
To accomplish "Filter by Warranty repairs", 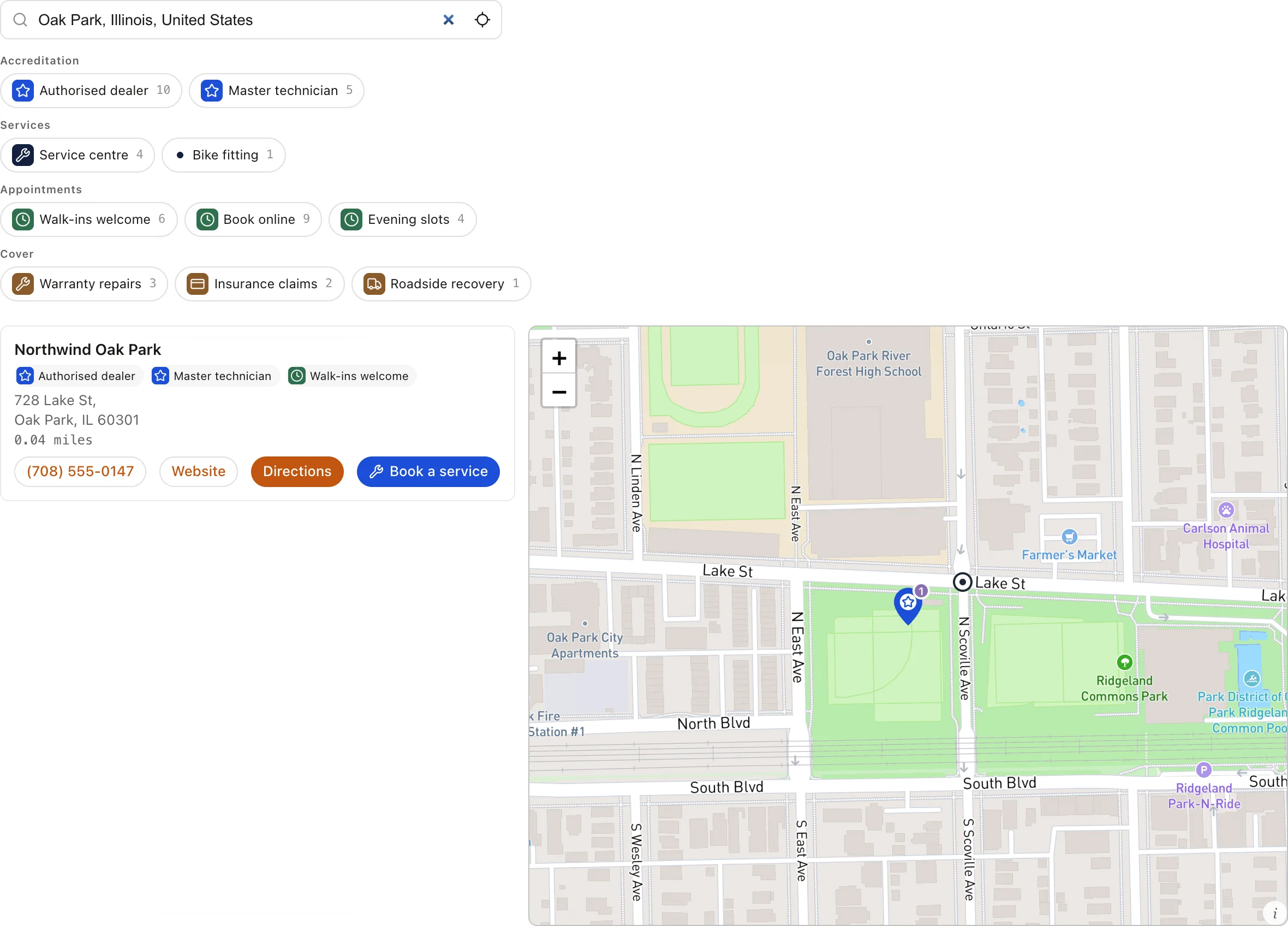I will point(84,283).
